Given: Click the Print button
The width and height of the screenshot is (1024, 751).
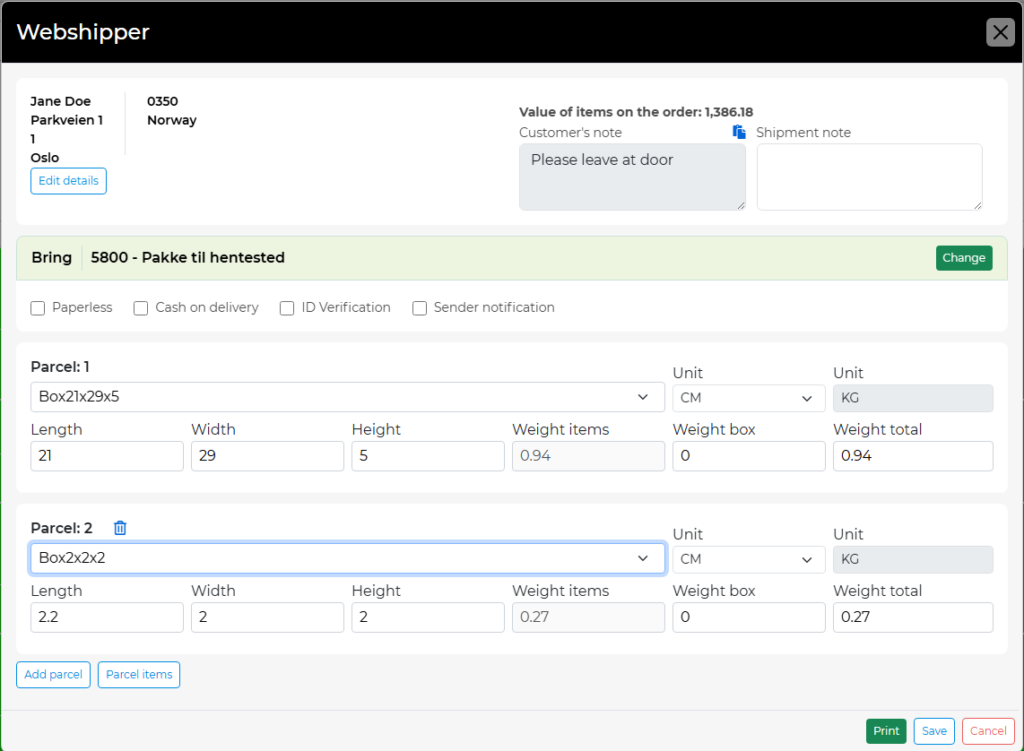Looking at the screenshot, I should (x=886, y=731).
